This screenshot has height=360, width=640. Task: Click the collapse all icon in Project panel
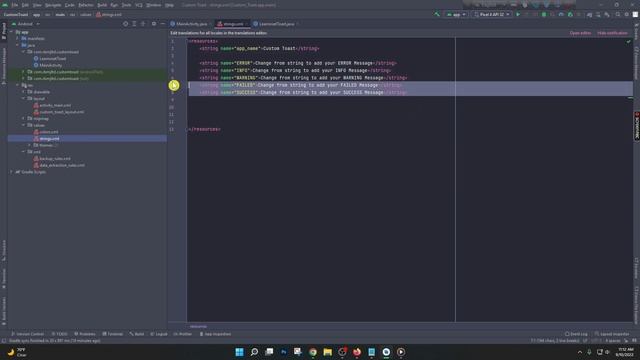143,24
